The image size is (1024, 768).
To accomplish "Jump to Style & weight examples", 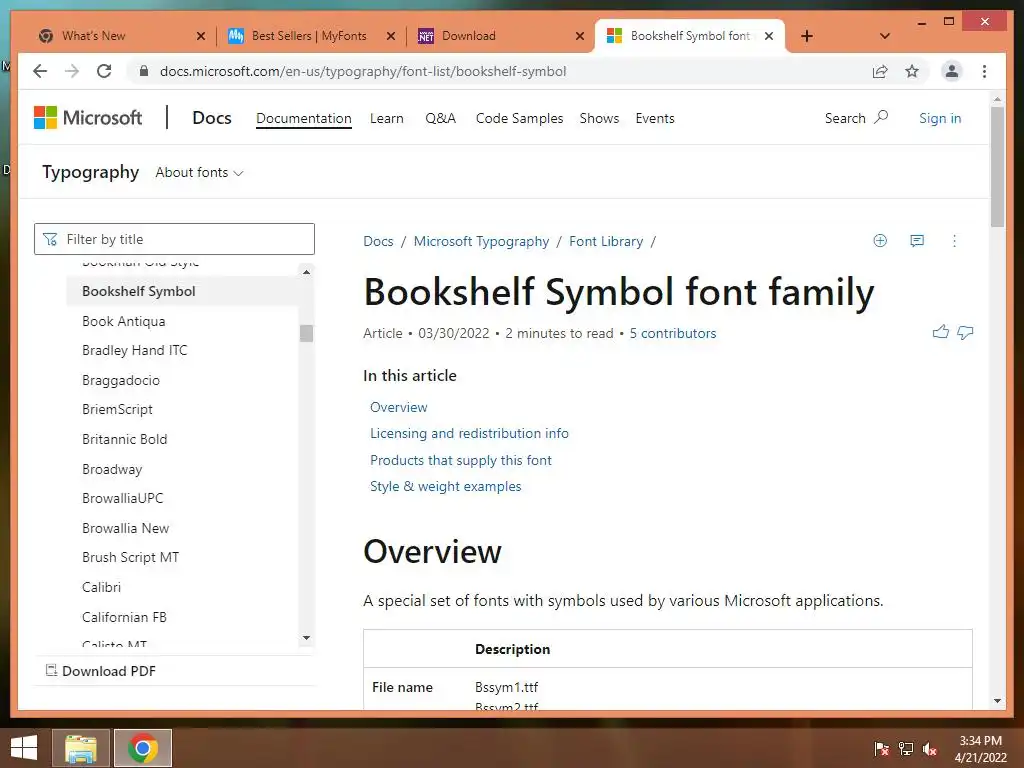I will (x=445, y=487).
